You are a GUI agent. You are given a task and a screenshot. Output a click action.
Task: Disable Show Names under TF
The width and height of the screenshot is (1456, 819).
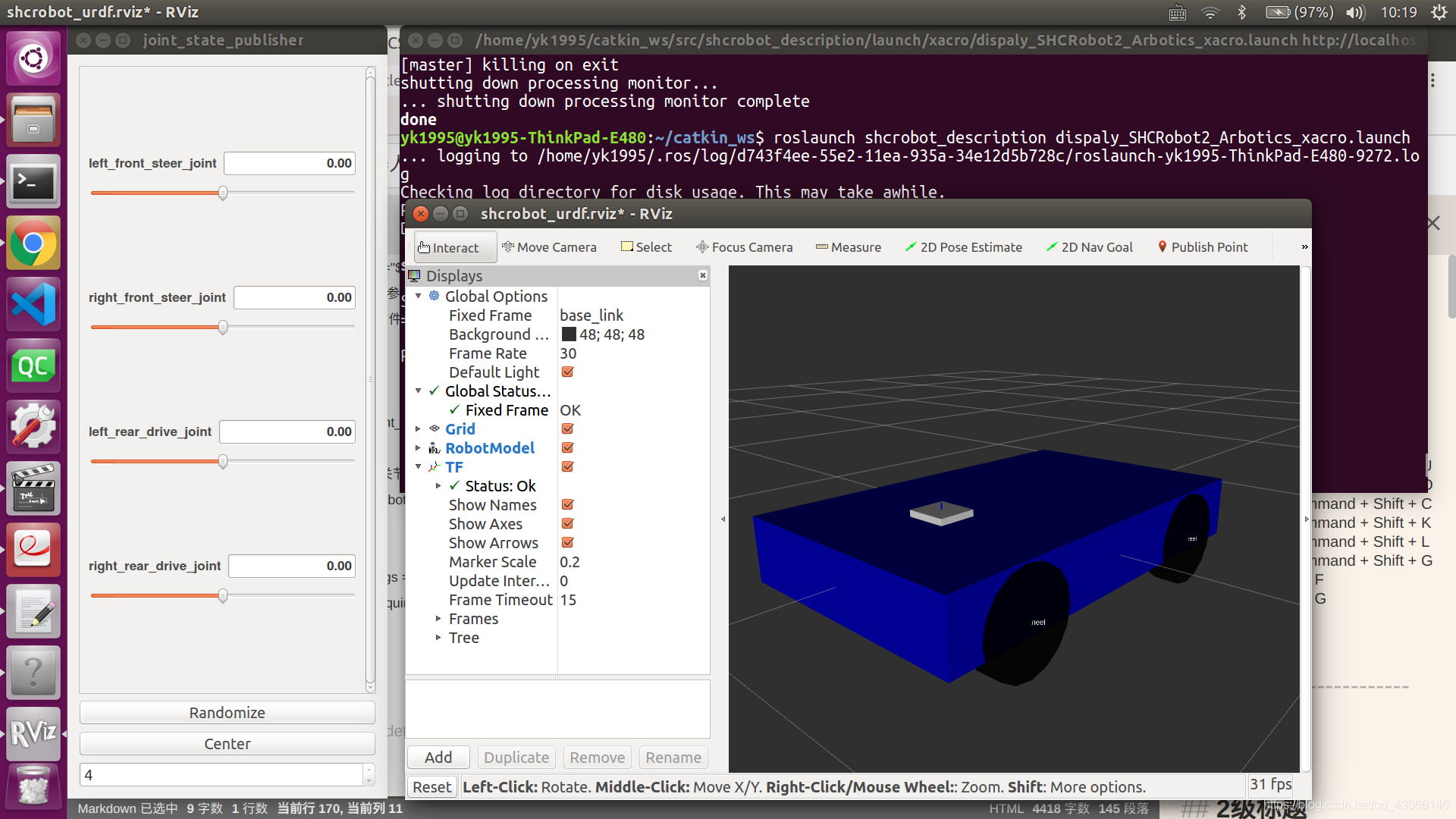567,504
